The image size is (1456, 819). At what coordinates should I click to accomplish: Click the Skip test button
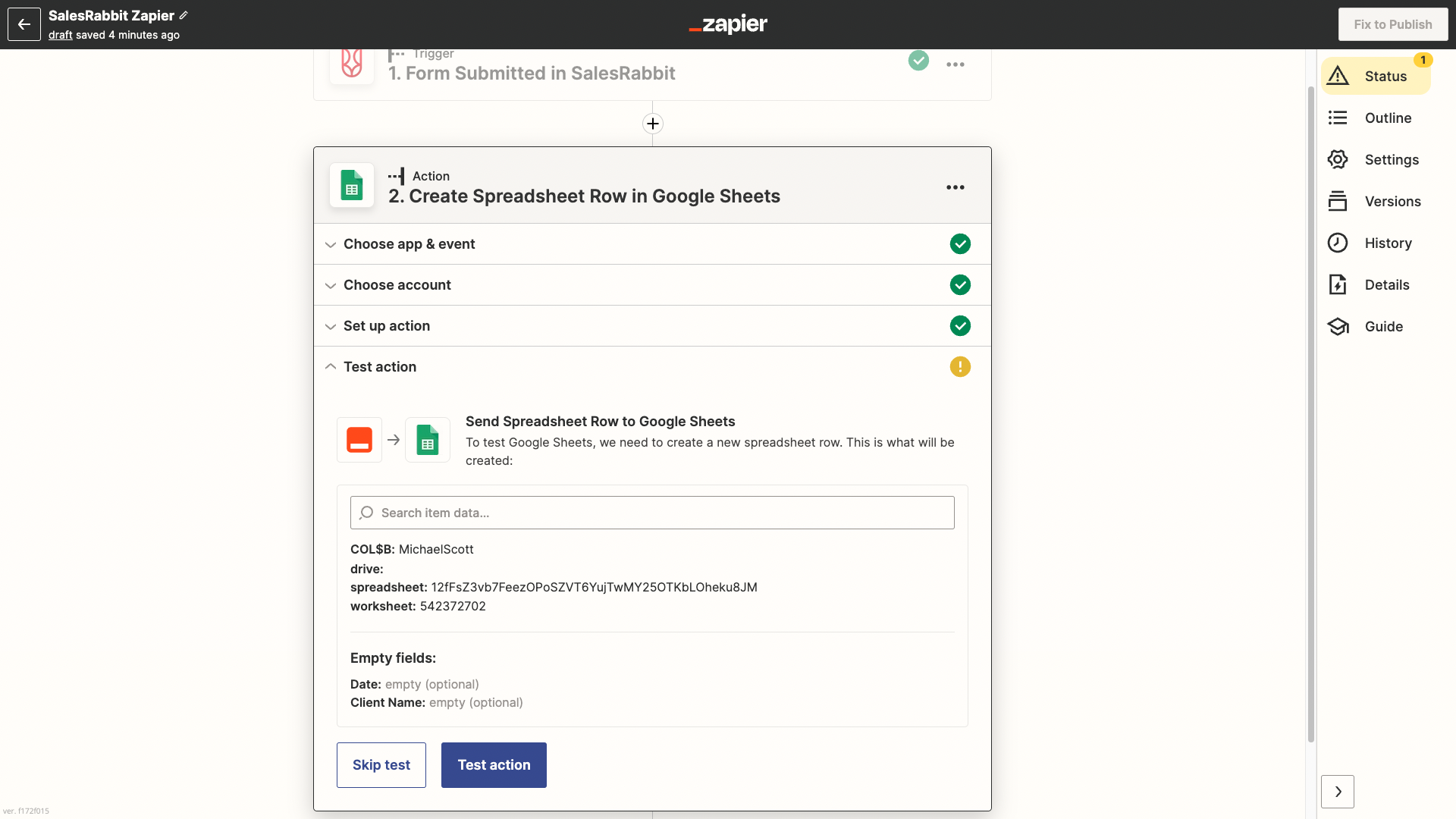tap(381, 765)
